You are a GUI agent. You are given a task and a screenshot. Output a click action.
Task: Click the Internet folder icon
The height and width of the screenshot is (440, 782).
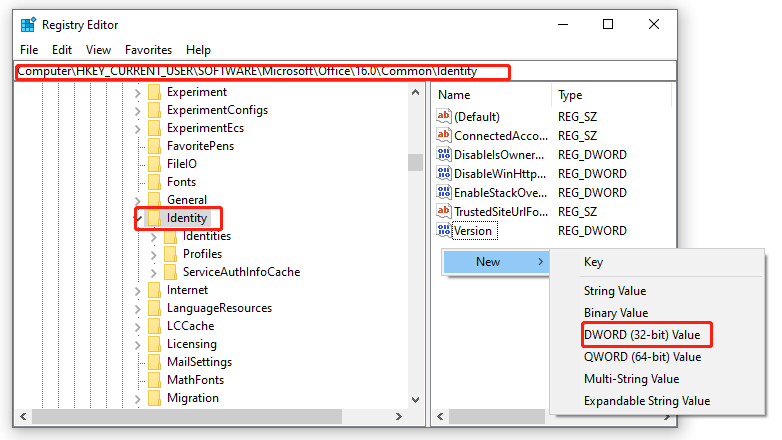tap(155, 290)
